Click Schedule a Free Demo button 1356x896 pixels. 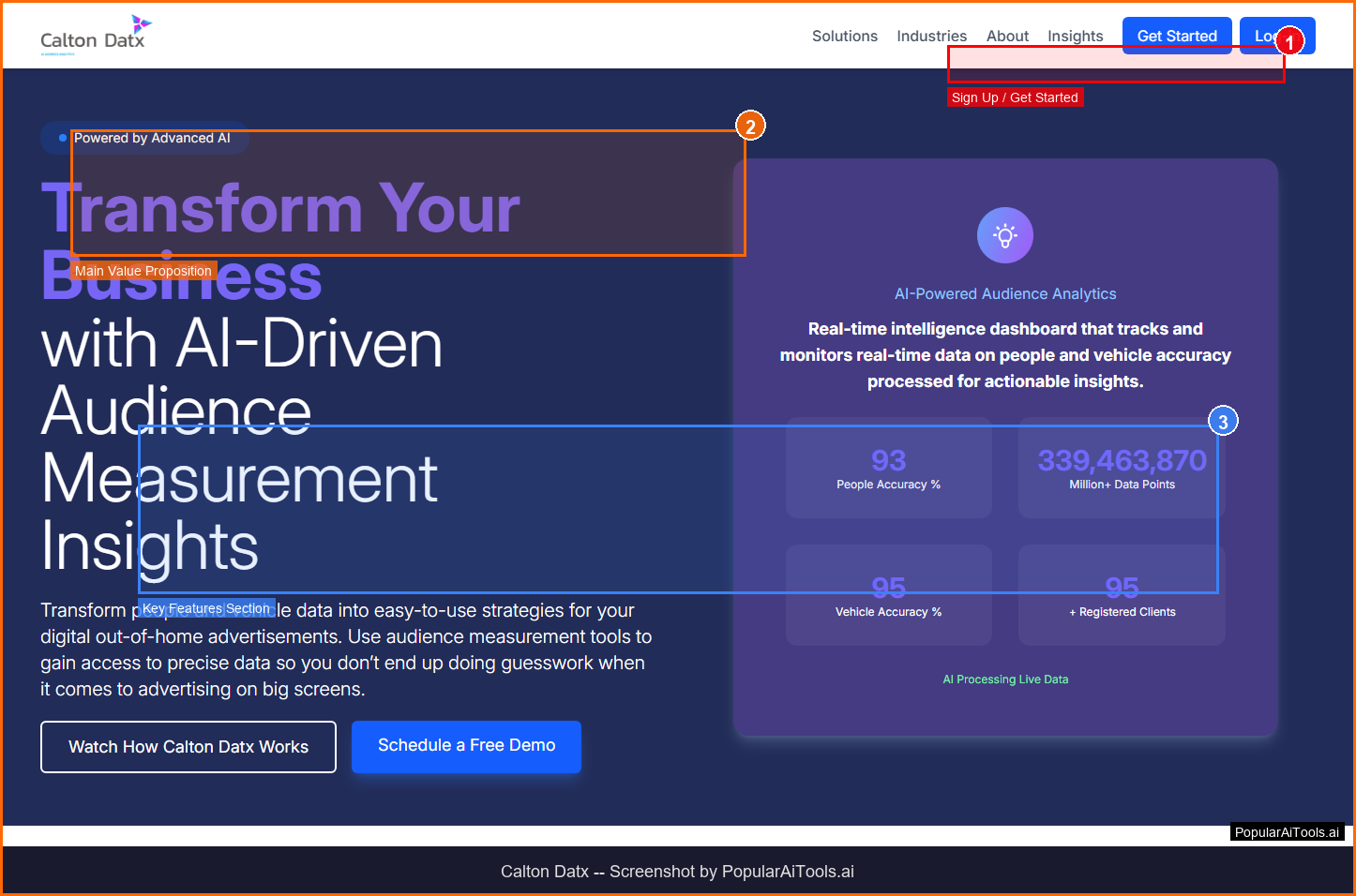pyautogui.click(x=466, y=746)
